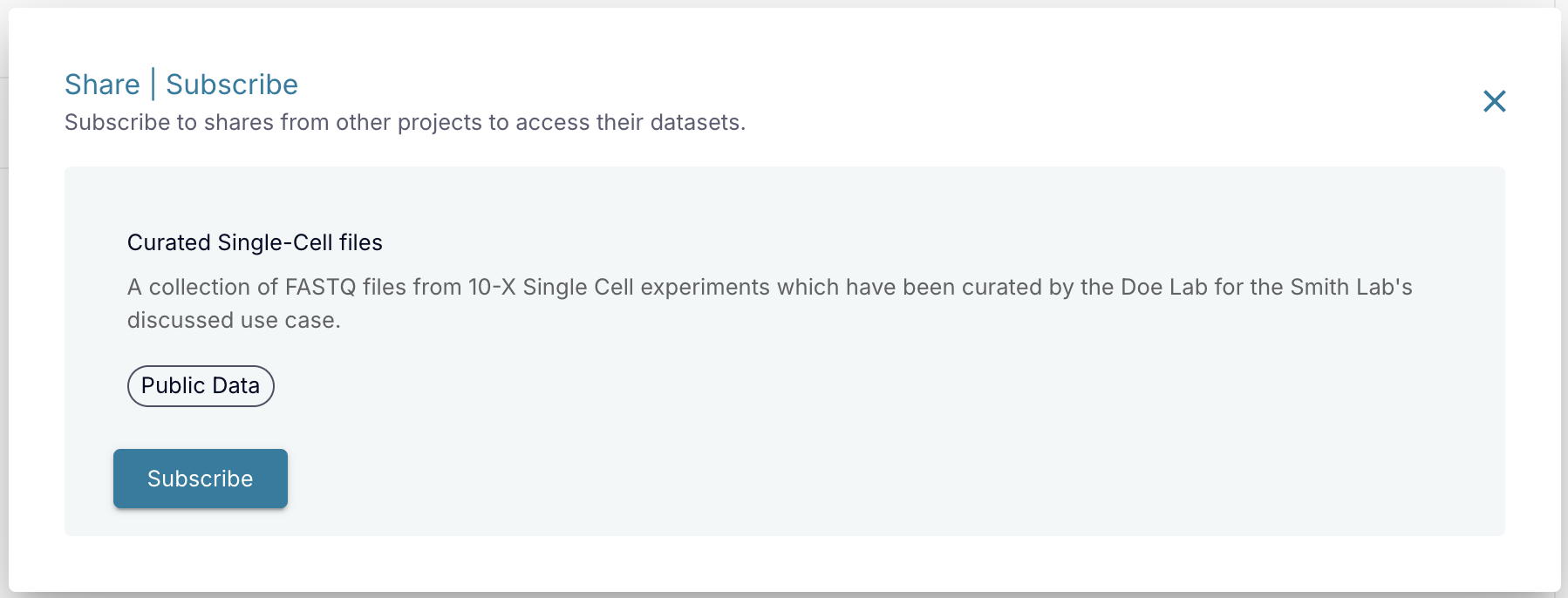
Task: Click the Public Data tag
Action: click(x=201, y=386)
